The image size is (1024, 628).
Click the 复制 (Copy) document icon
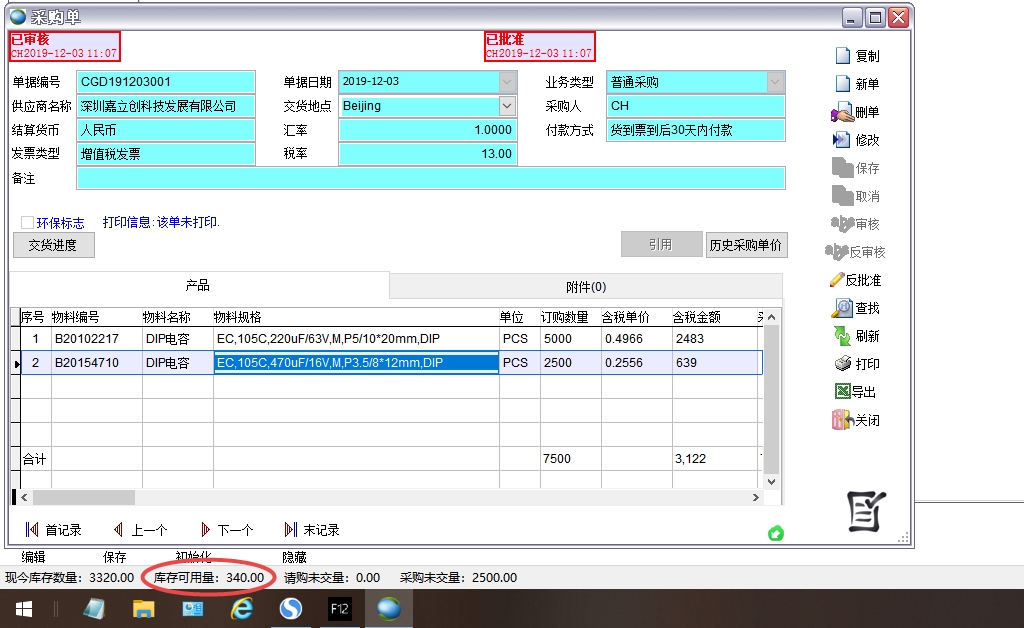point(843,56)
